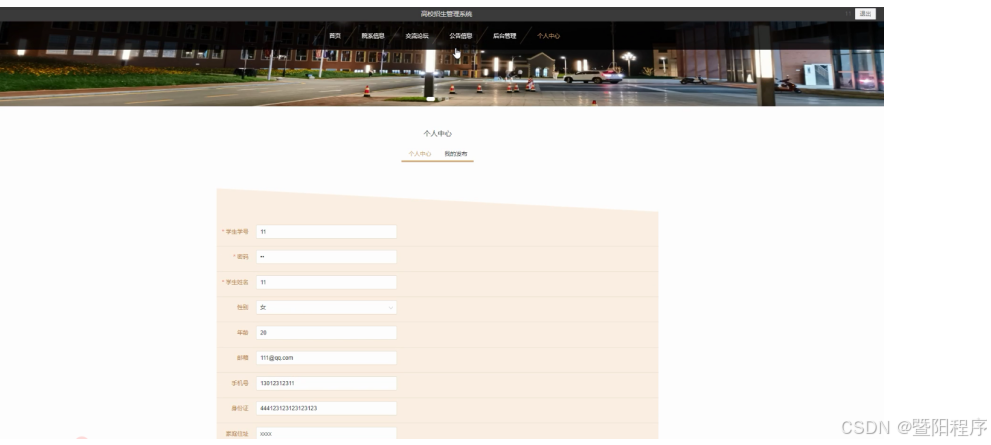Click the 年龄 field containing 20

(326, 332)
